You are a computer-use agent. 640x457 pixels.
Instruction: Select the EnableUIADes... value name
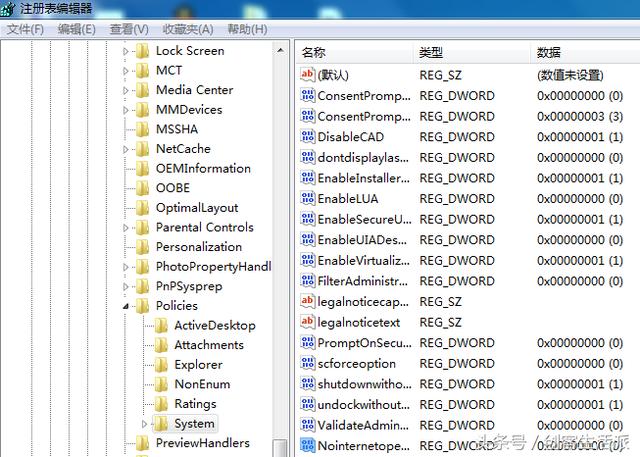[x=362, y=240]
